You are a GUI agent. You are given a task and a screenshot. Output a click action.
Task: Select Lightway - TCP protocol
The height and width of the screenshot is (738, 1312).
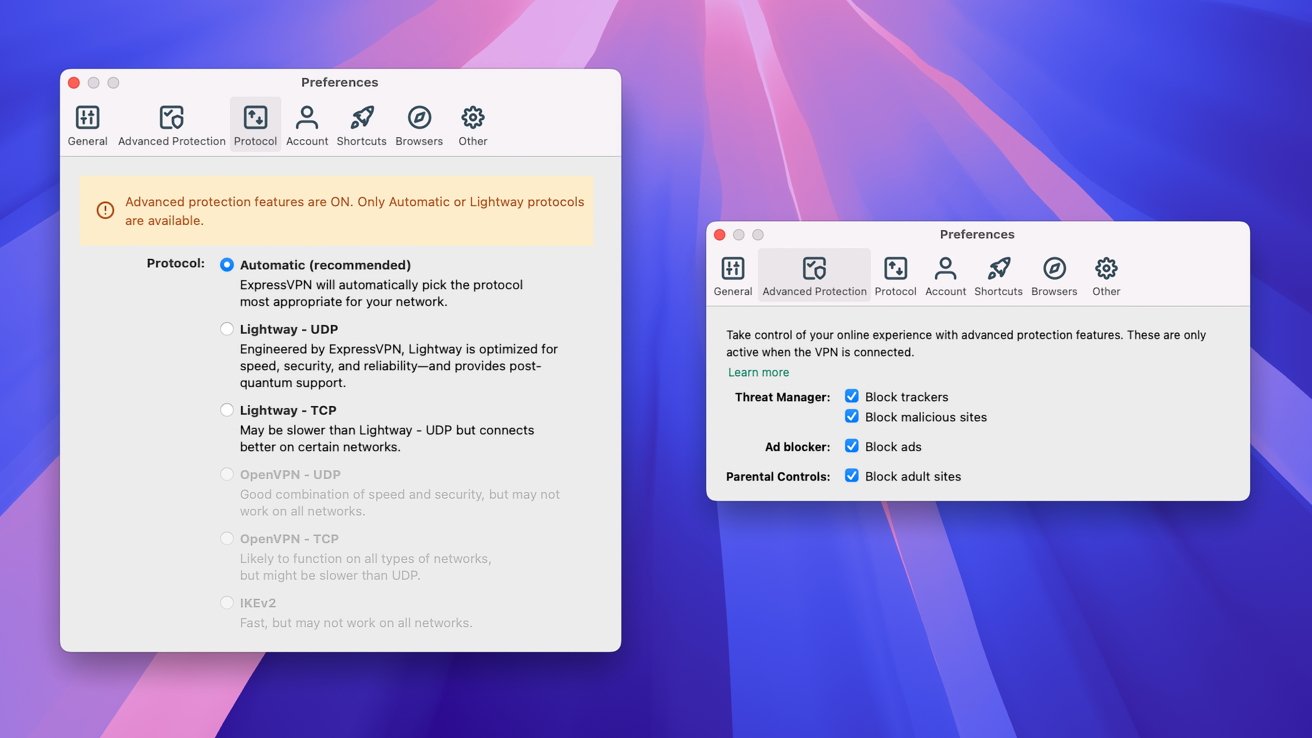coord(227,410)
